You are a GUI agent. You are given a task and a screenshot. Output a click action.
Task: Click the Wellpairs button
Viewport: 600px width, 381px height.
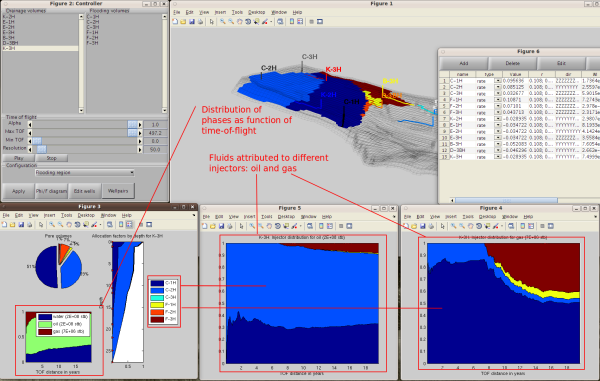tap(118, 191)
